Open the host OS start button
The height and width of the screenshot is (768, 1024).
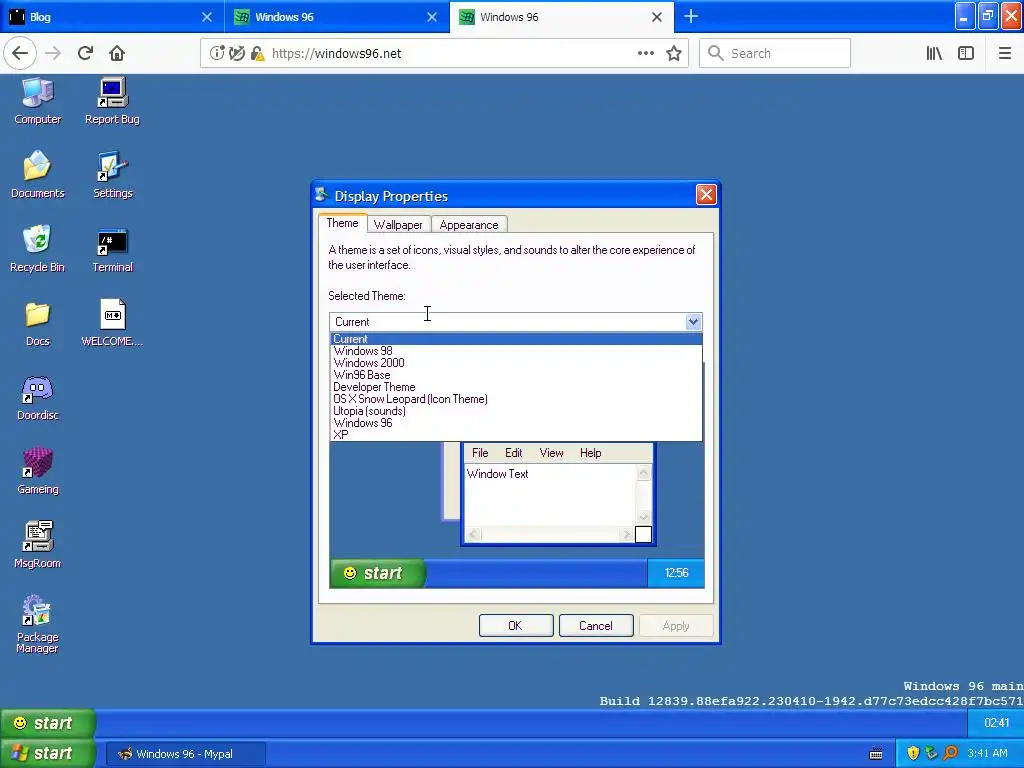point(48,753)
